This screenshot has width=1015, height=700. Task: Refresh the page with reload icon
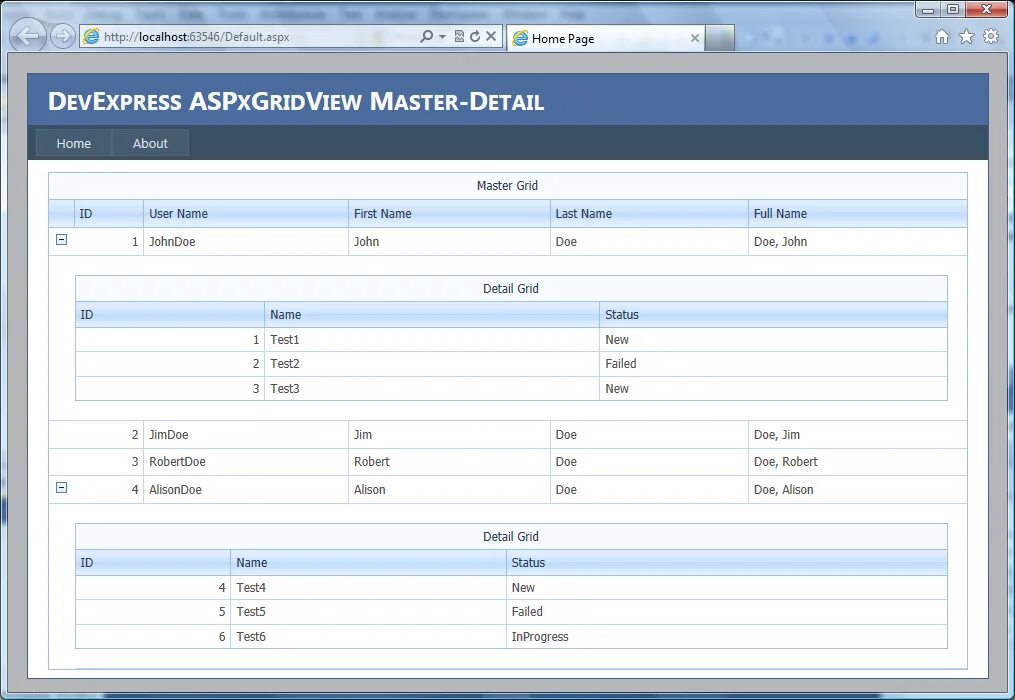(475, 36)
